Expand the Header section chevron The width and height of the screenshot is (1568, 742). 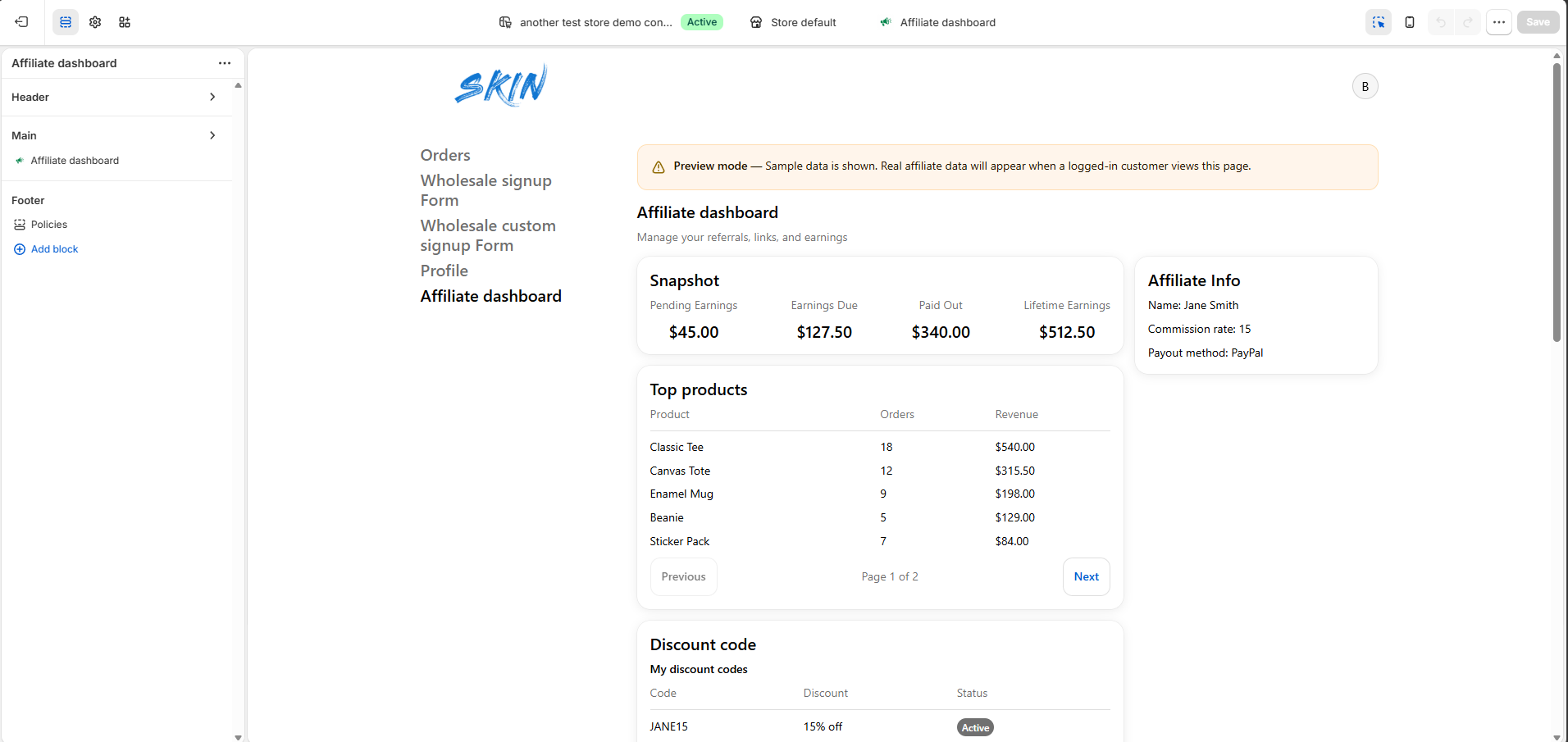click(x=212, y=97)
